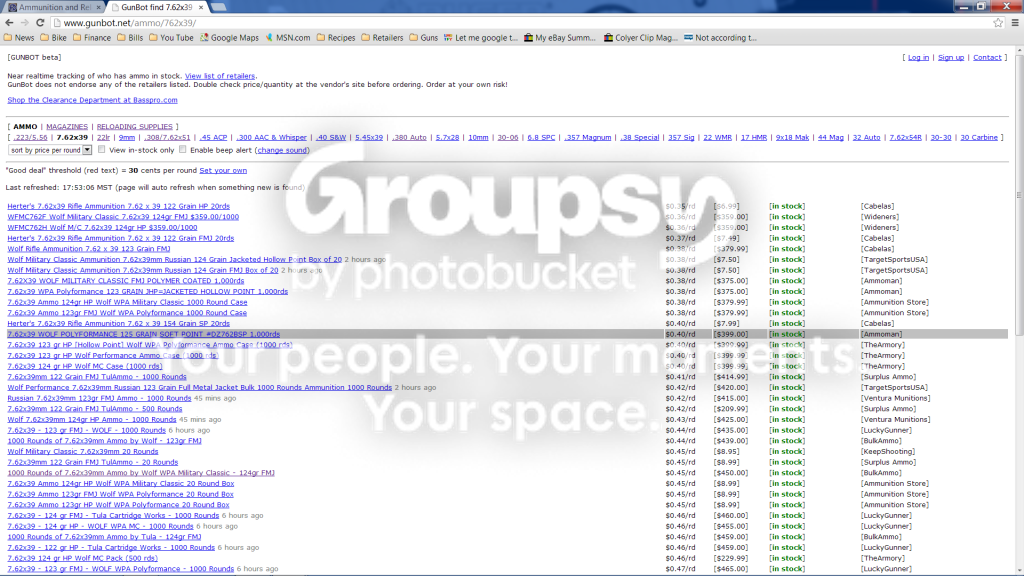Select the 5.45x39 caliber

click(369, 138)
